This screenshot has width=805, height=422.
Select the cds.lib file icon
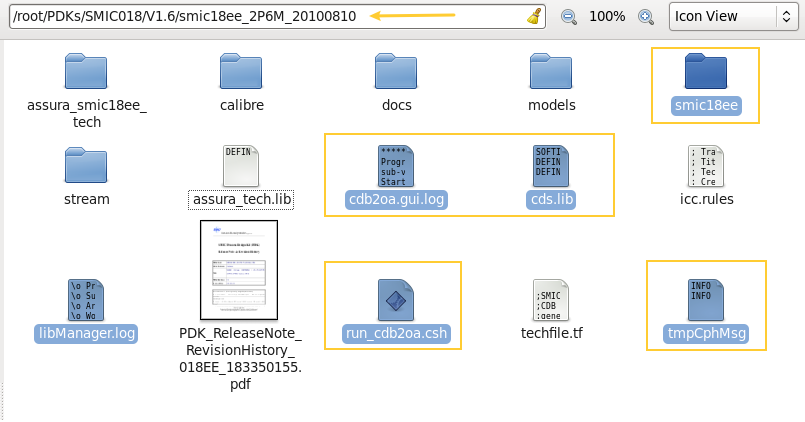[551, 165]
